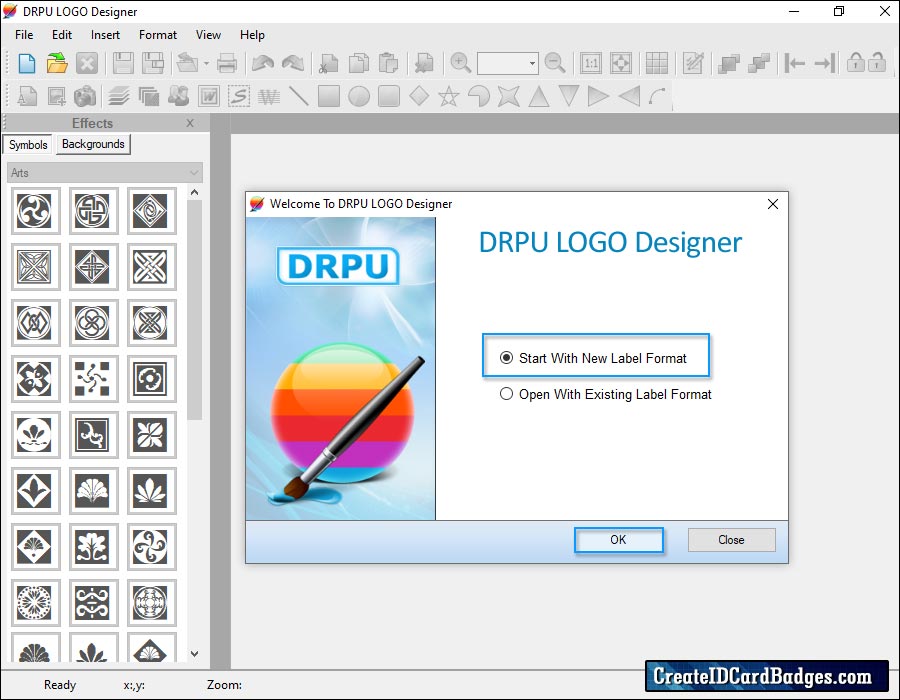Image resolution: width=900 pixels, height=700 pixels.
Task: Click the Ready status bar text
Action: [60, 685]
